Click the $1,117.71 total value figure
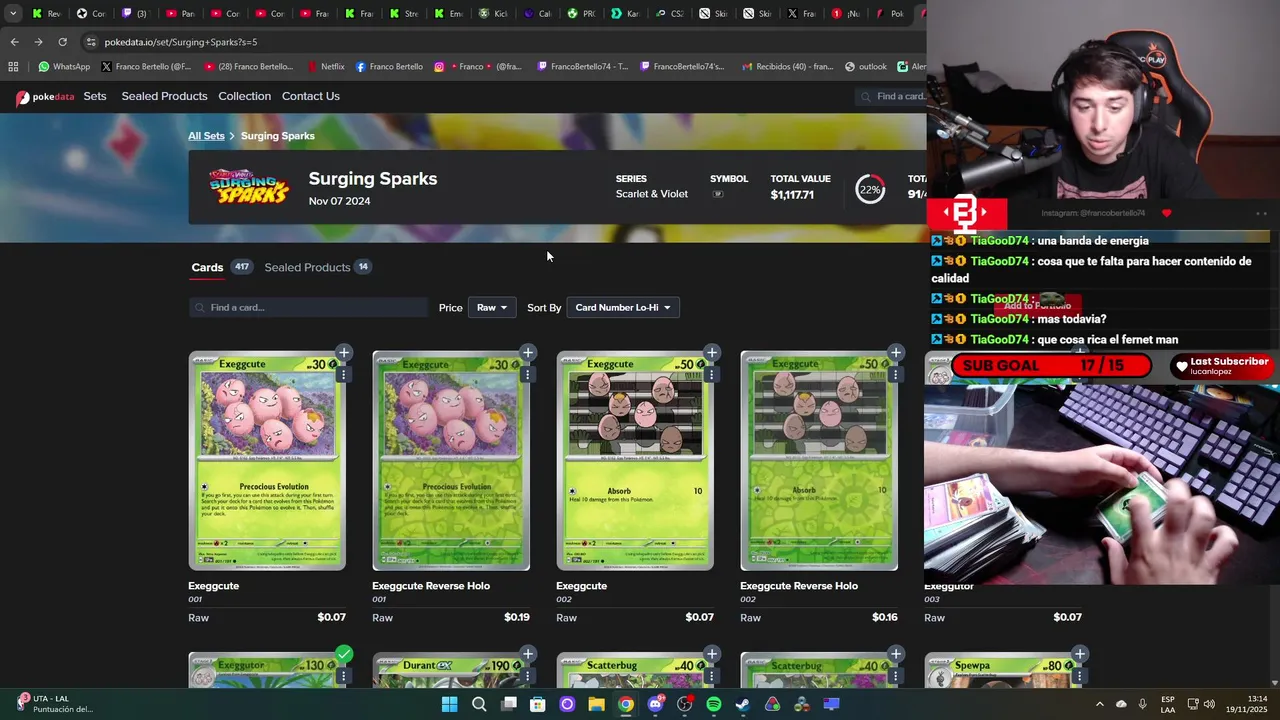 coord(792,195)
